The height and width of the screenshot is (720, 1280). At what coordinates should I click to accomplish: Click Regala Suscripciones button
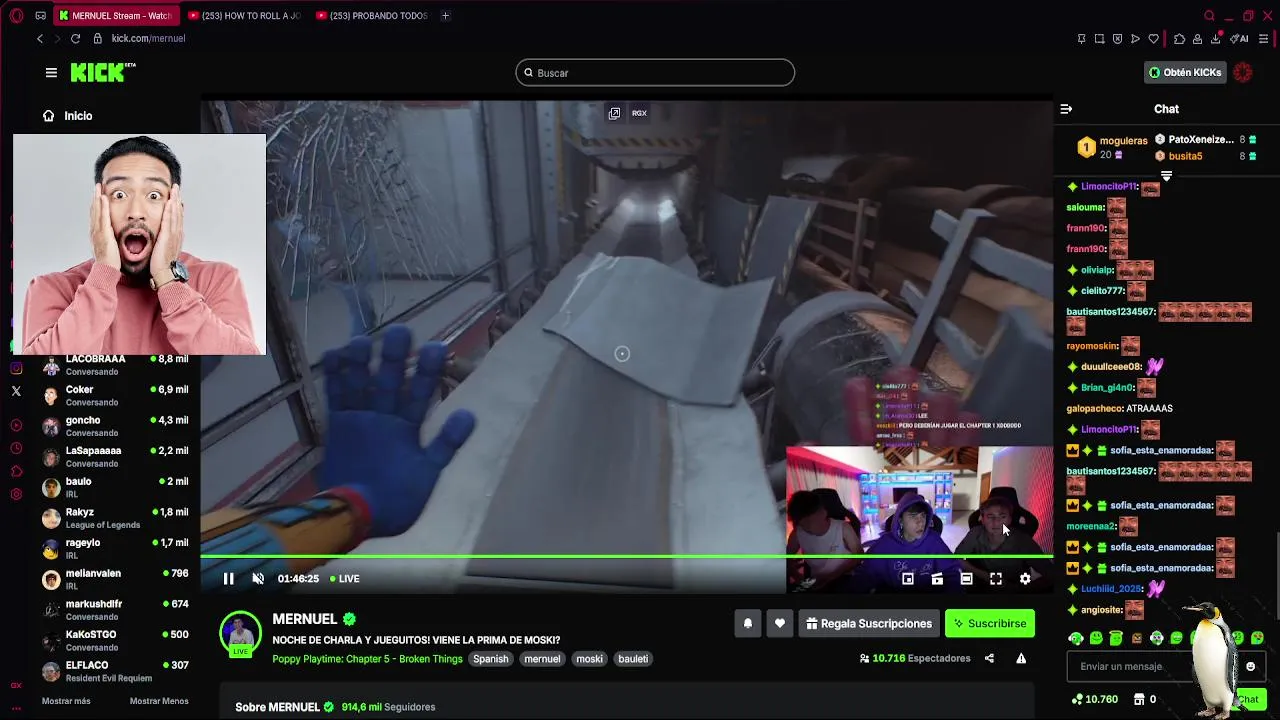click(867, 623)
